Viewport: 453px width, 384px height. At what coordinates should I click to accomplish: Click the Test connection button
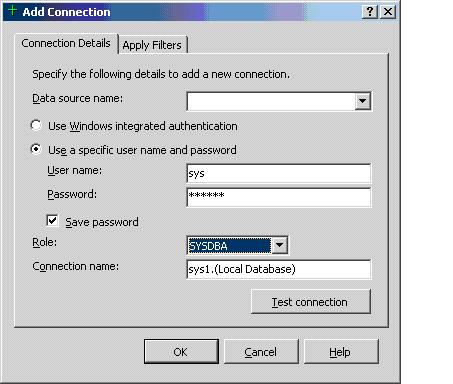point(311,302)
